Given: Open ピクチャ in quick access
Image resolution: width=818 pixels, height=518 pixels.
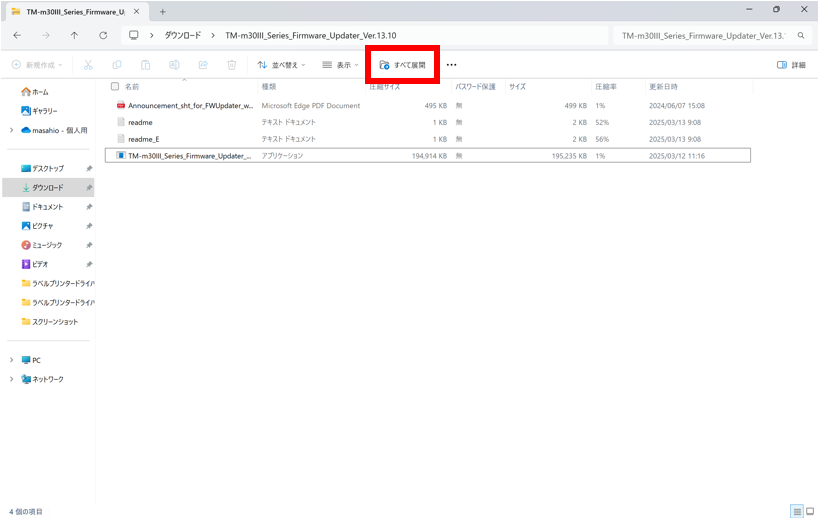Looking at the screenshot, I should coord(37,226).
